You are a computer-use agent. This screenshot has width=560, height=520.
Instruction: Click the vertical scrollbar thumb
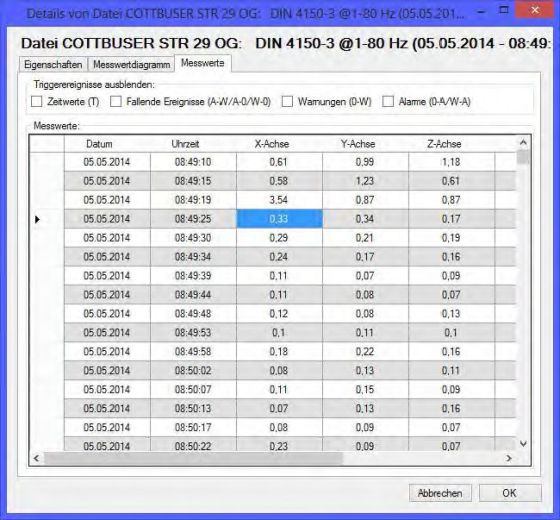coord(523,157)
